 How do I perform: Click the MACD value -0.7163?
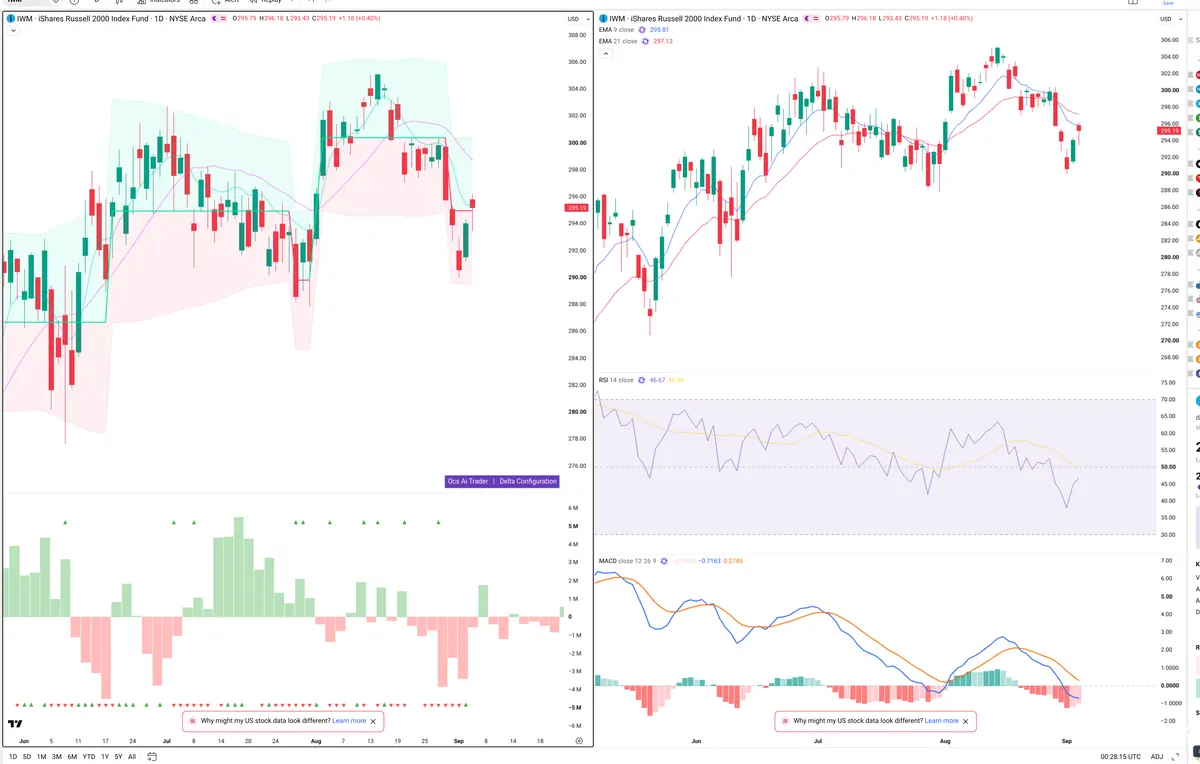click(708, 561)
